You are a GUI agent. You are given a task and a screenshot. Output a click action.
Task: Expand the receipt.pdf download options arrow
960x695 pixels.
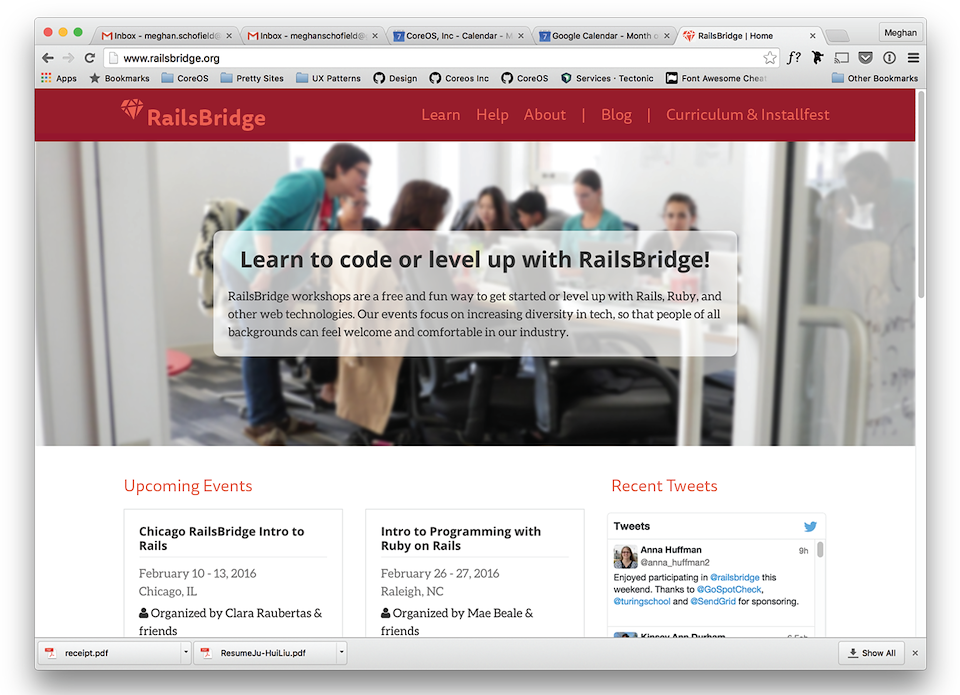click(x=186, y=653)
